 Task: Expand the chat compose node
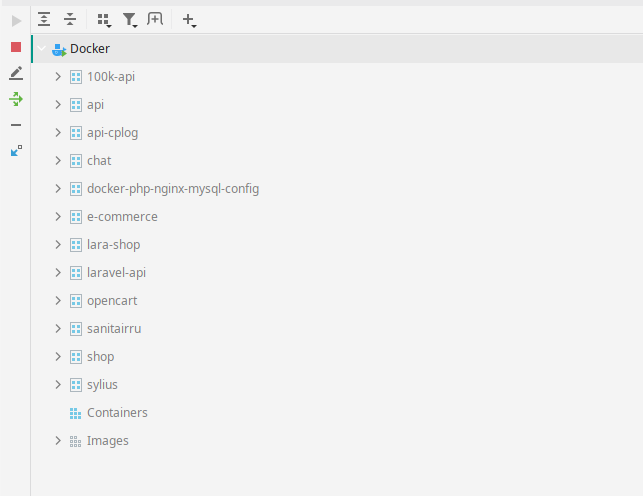(x=58, y=161)
